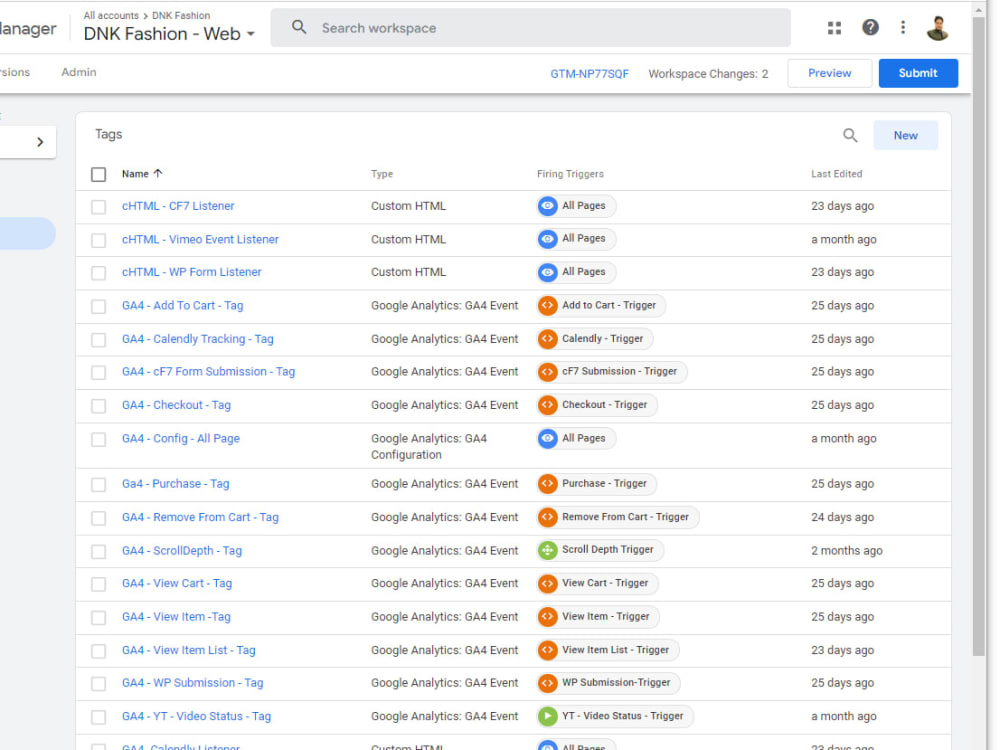Click All Pages eye icon for WP Form Listener
1000x750 pixels.
[547, 272]
